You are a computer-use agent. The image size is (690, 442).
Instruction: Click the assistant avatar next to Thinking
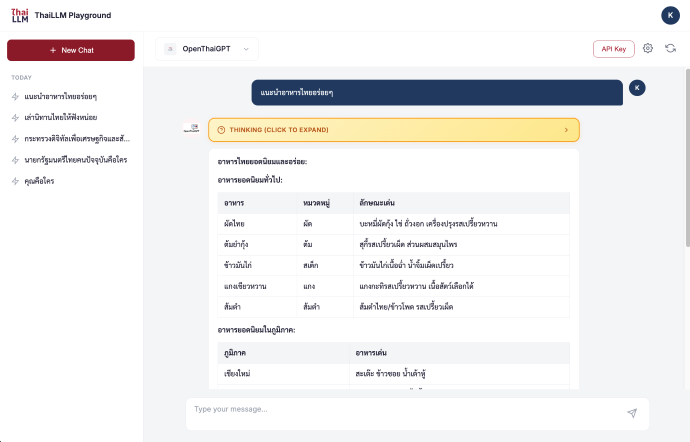[191, 128]
